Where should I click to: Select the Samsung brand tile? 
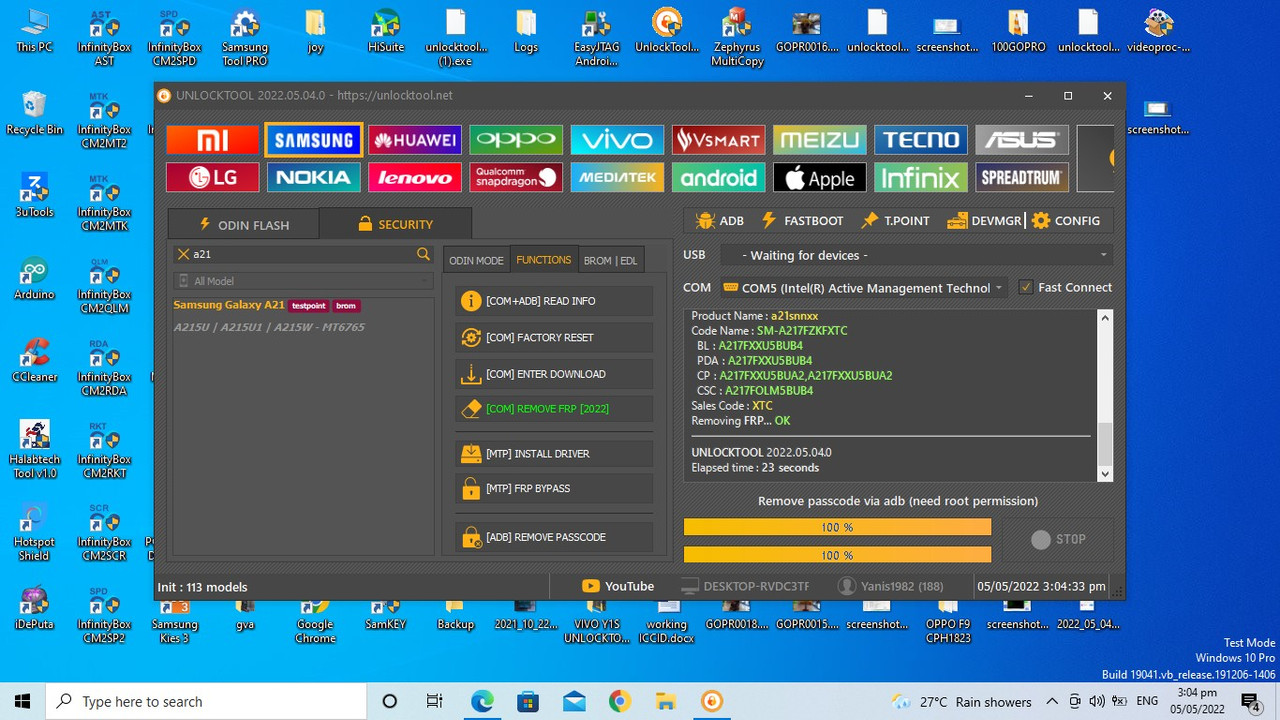click(314, 140)
